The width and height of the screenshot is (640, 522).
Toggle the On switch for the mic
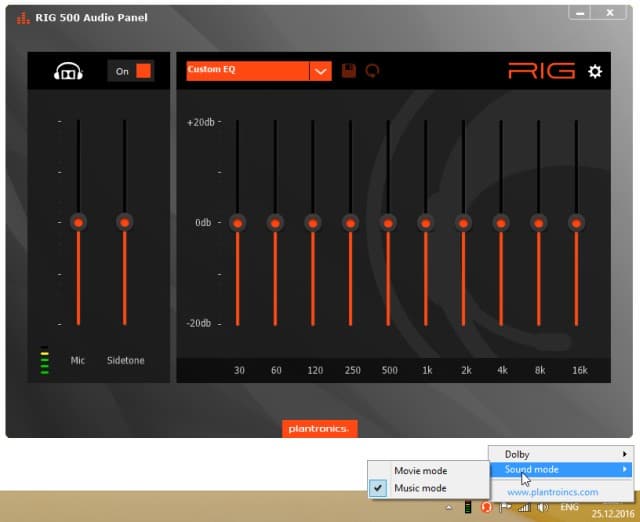click(x=131, y=71)
